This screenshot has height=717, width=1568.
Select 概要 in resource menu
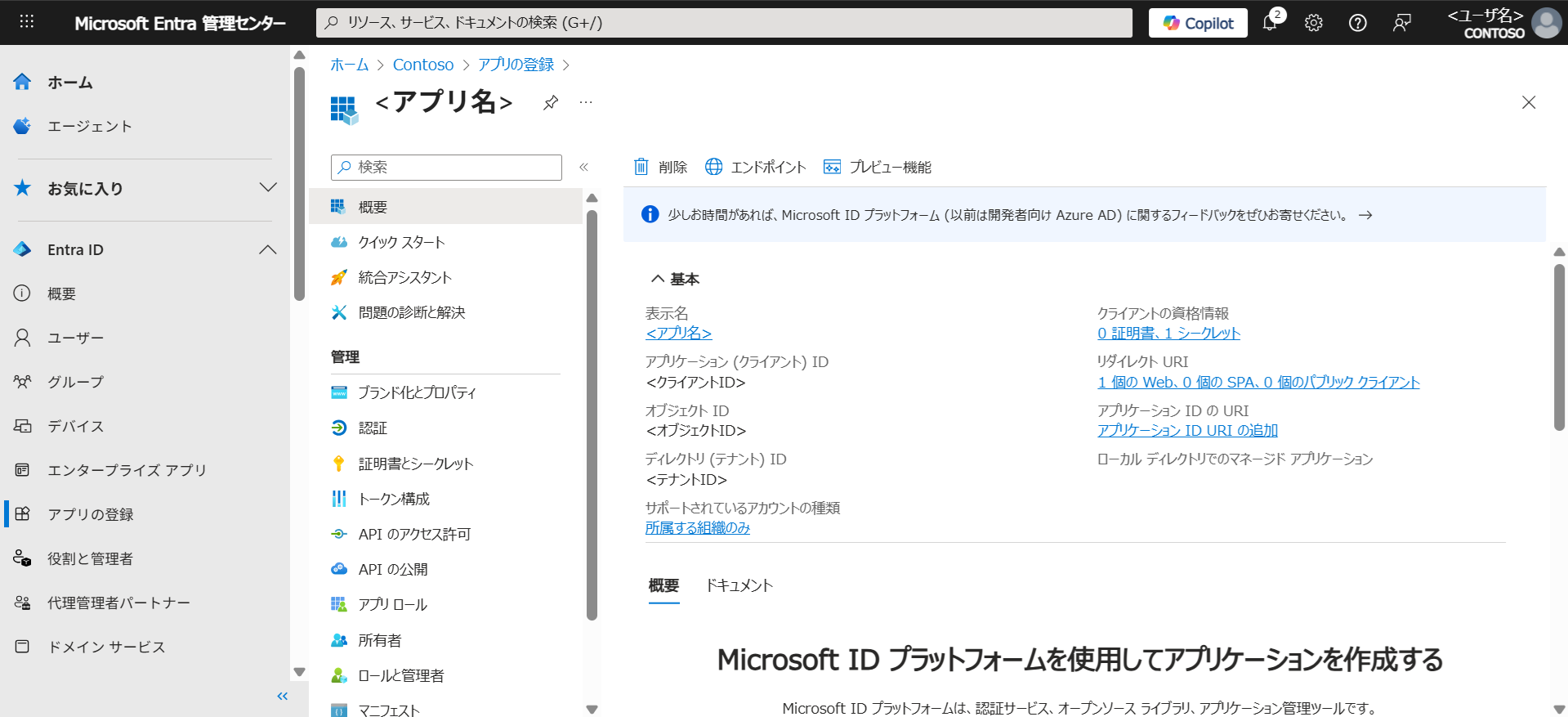445,207
